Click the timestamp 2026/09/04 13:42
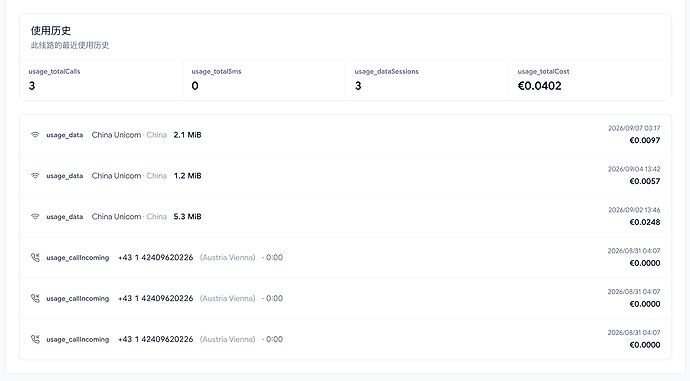The image size is (690, 381). 634,169
